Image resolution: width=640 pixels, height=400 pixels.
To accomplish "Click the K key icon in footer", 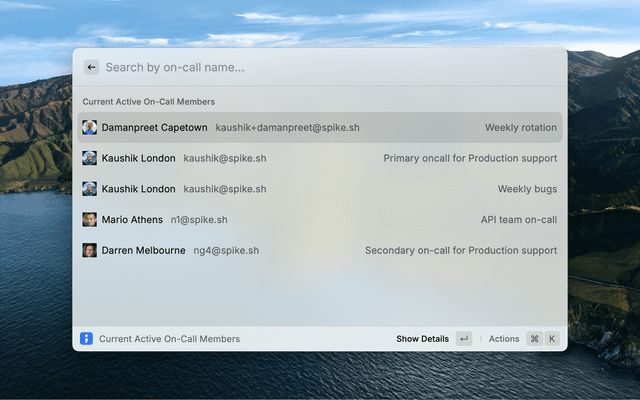I will click(551, 339).
